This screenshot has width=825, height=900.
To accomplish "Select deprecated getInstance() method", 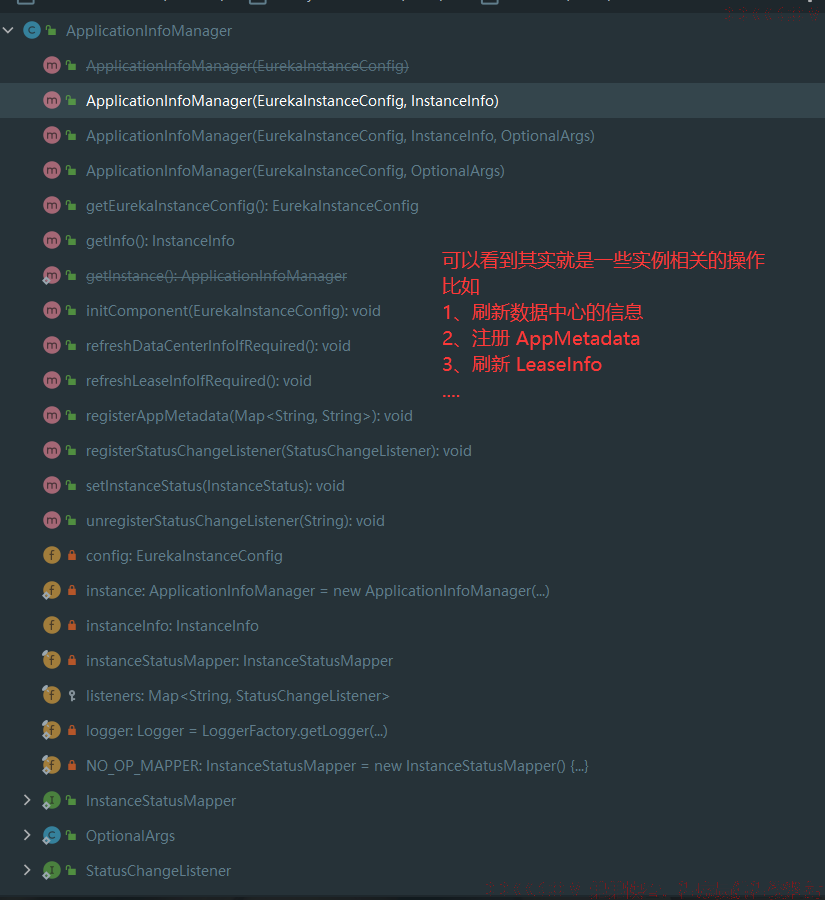I will [x=412, y=276].
